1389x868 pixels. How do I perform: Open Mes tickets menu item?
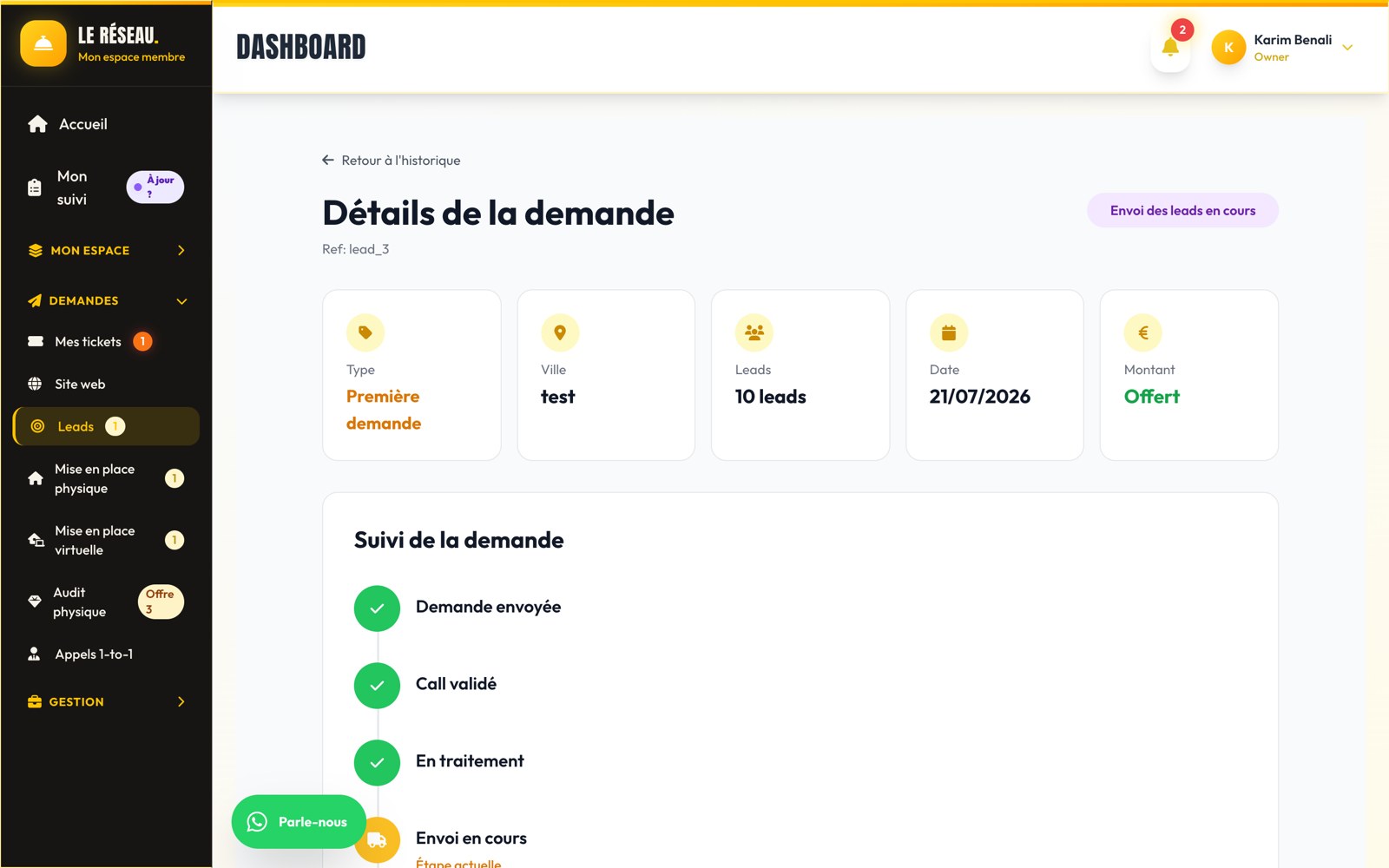pyautogui.click(x=106, y=342)
